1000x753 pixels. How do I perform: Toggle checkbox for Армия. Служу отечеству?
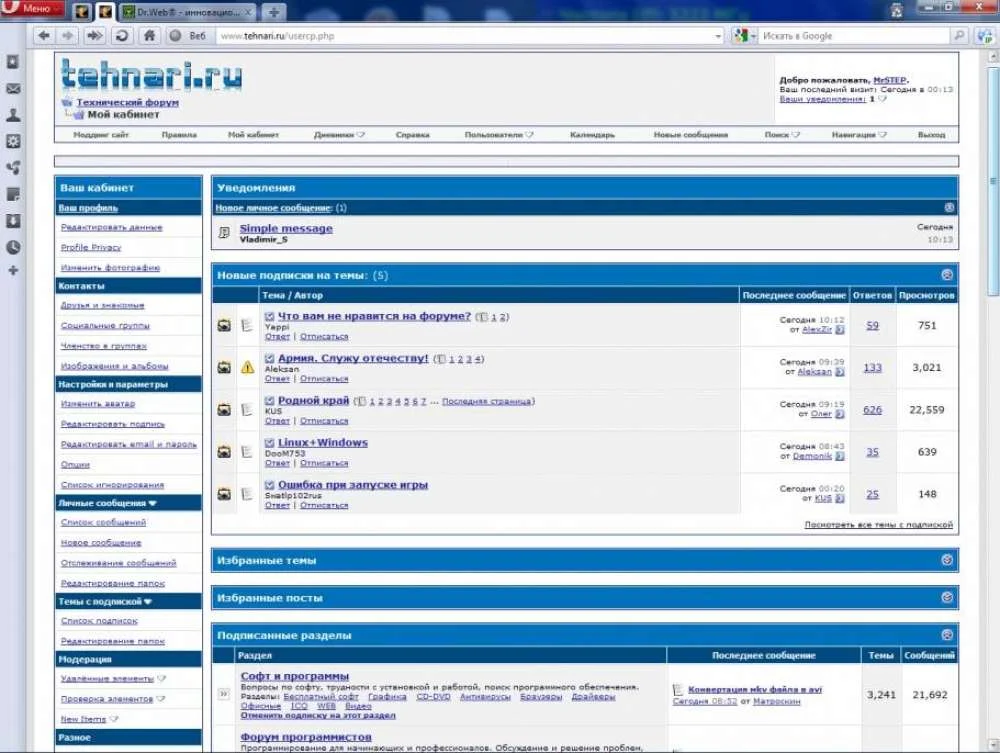pyautogui.click(x=269, y=358)
